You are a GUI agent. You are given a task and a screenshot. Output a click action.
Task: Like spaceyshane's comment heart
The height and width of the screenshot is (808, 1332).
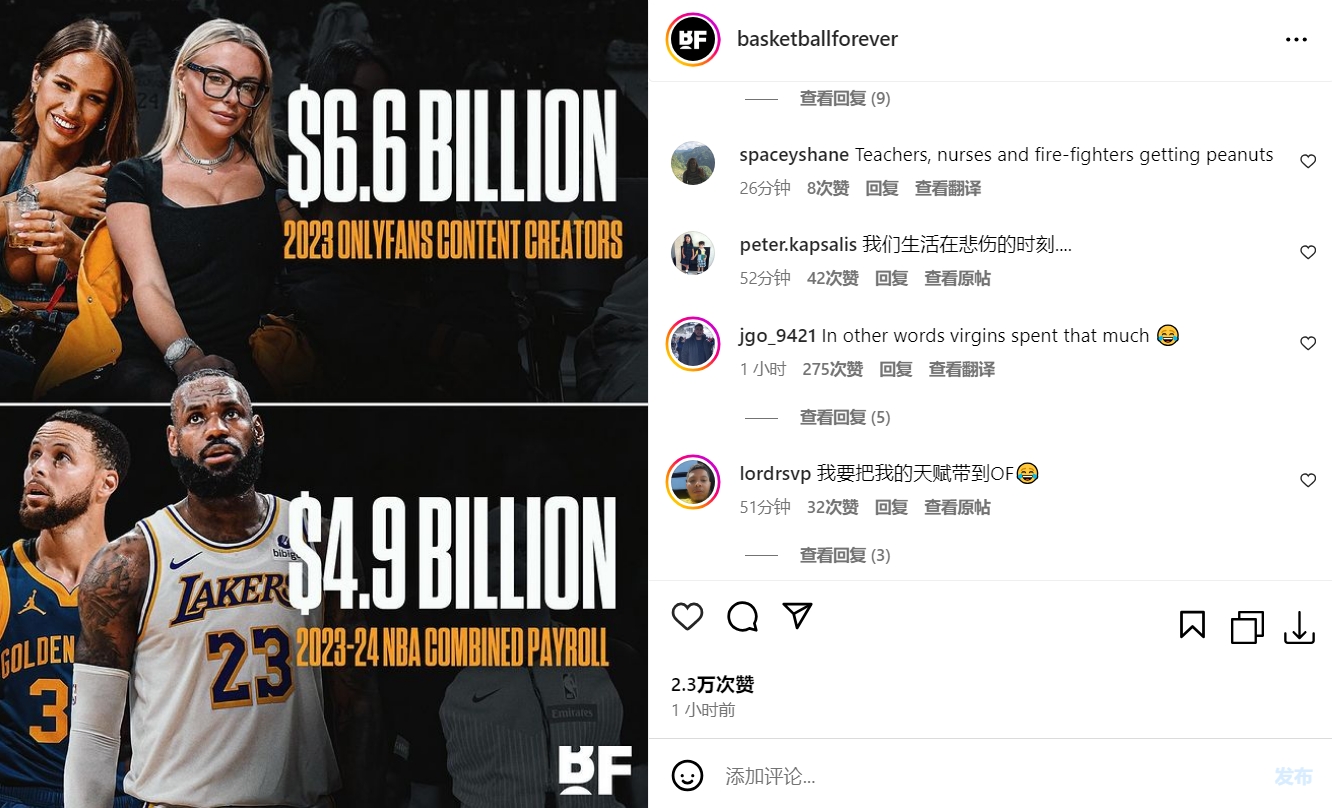(x=1308, y=161)
